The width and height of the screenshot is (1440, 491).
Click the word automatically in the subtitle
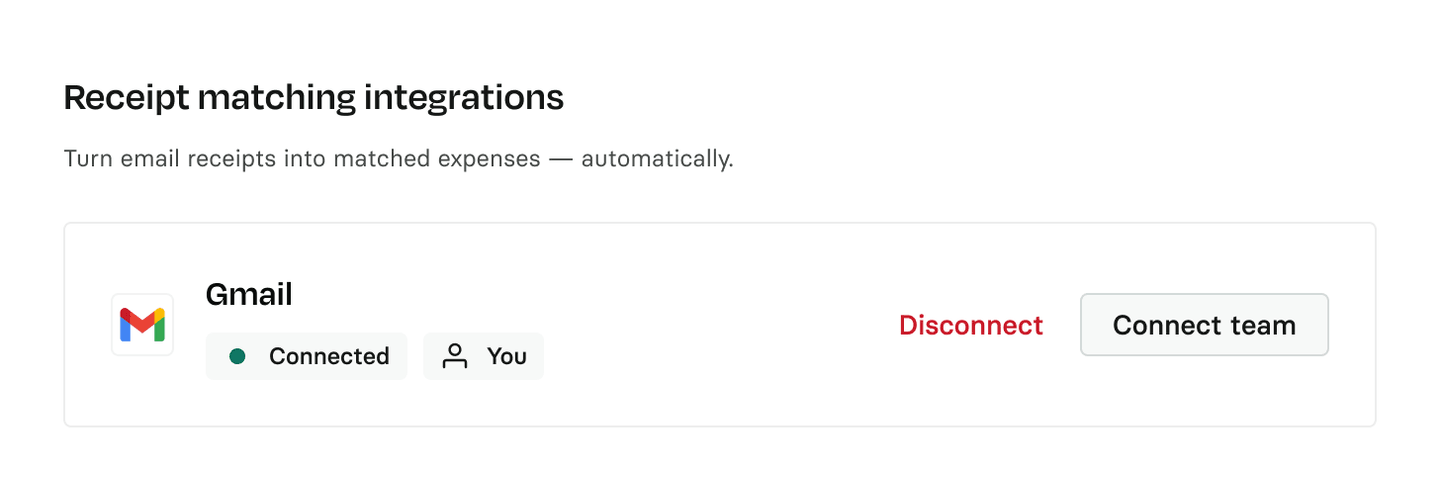tap(656, 159)
